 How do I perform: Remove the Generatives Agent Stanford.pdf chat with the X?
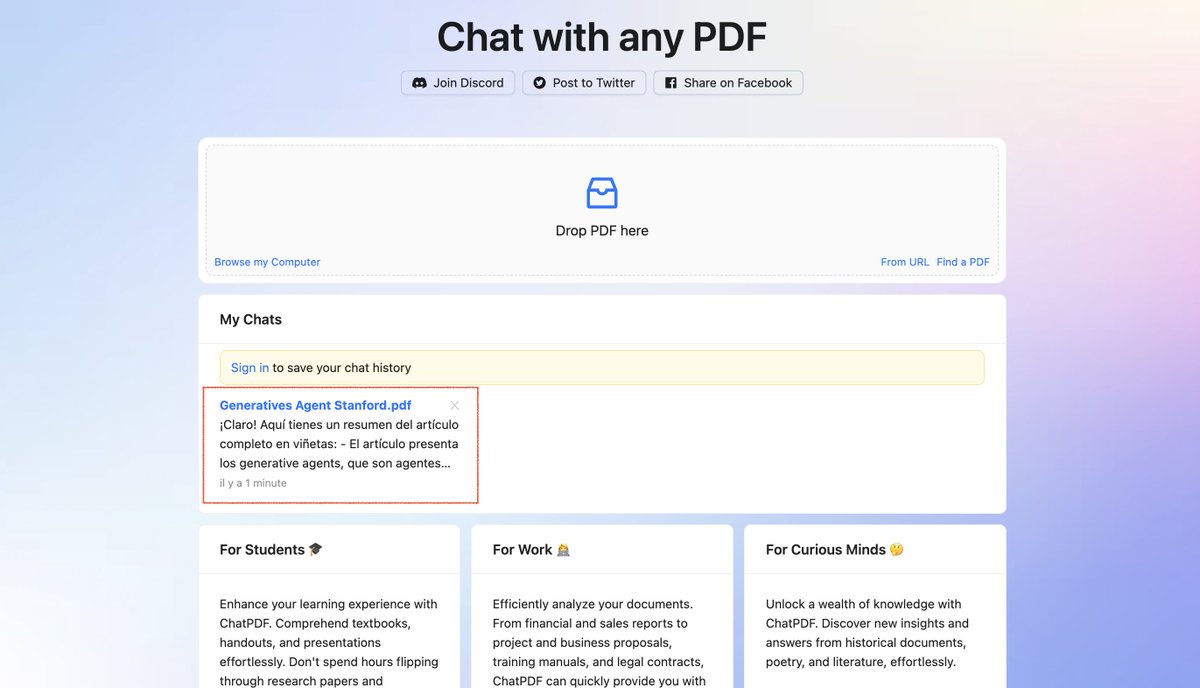(x=454, y=405)
